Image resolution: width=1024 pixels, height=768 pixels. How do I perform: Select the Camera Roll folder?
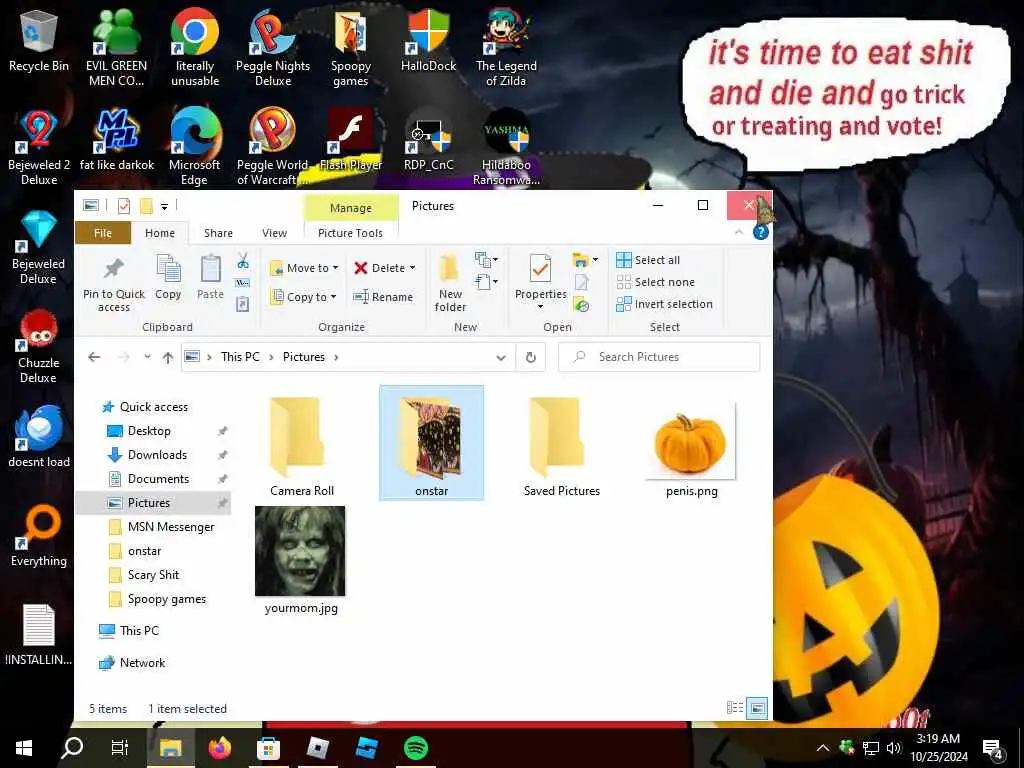click(x=302, y=447)
